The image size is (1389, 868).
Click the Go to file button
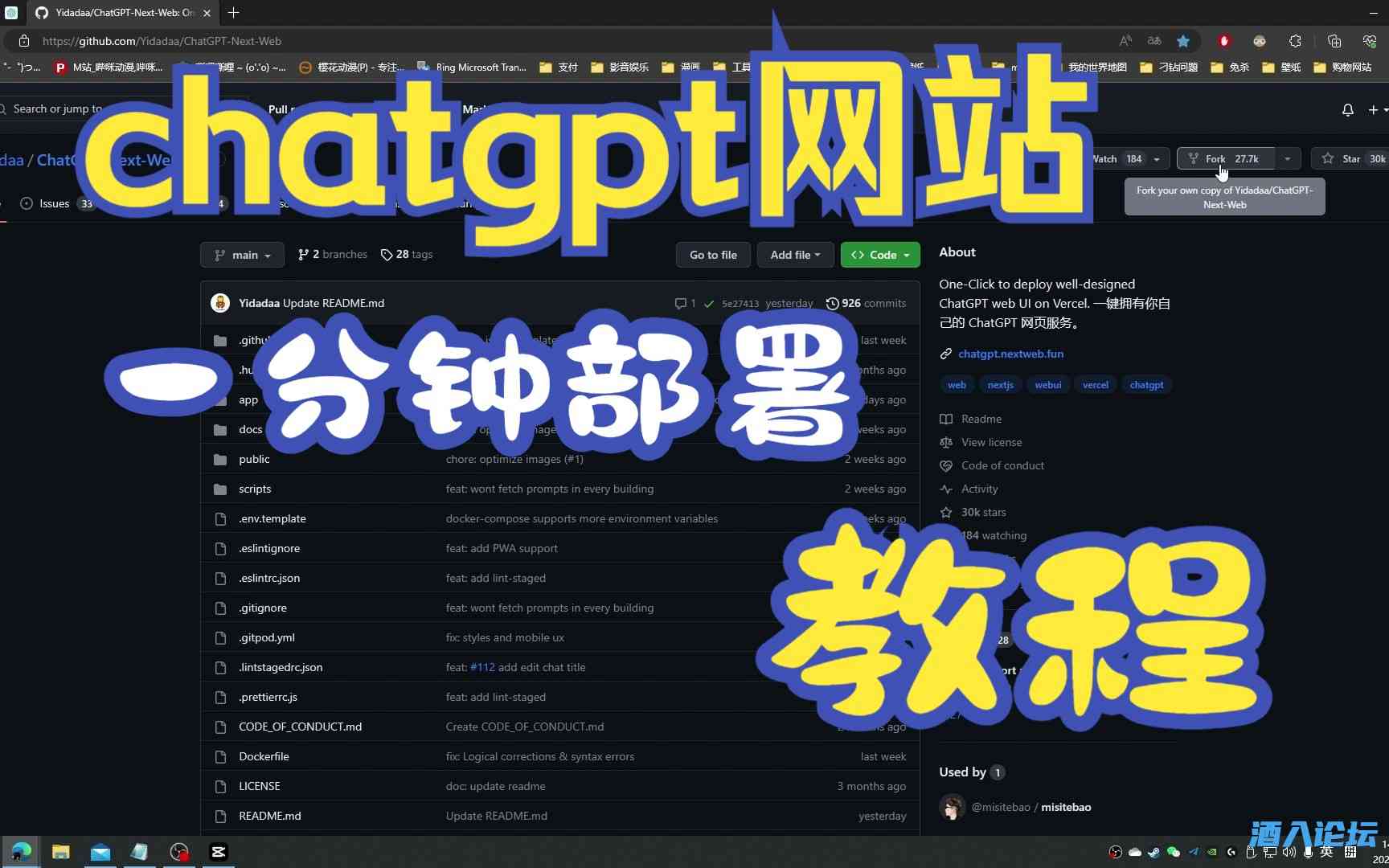(x=713, y=255)
